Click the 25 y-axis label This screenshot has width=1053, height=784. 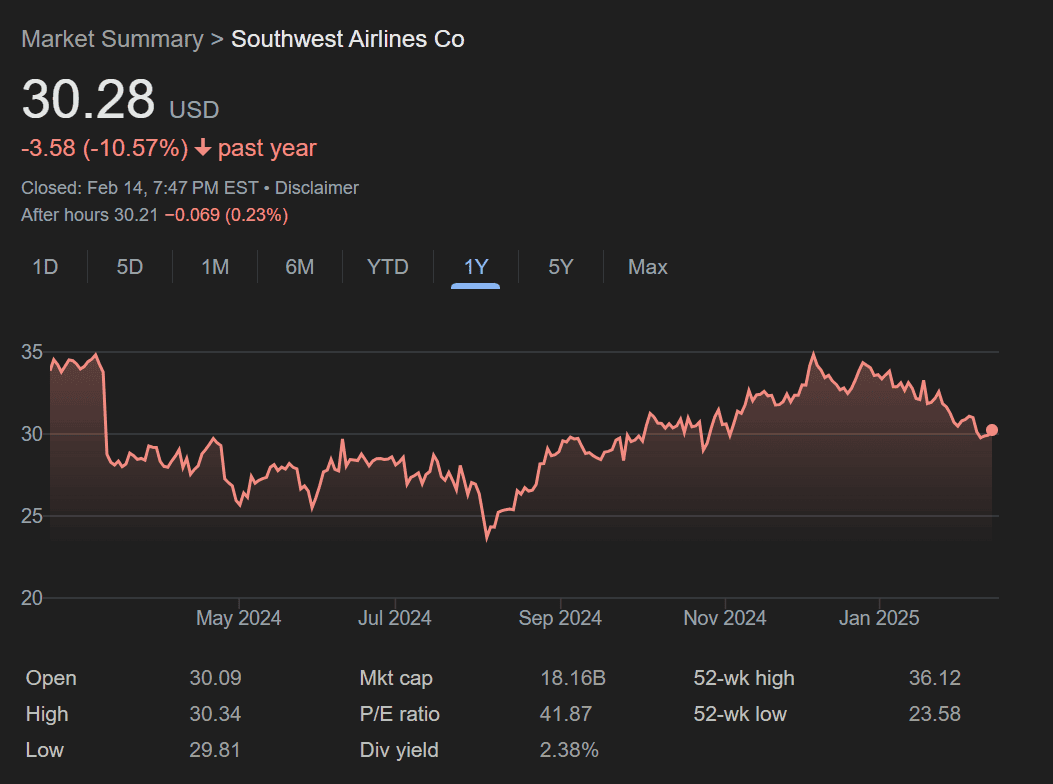tap(32, 516)
